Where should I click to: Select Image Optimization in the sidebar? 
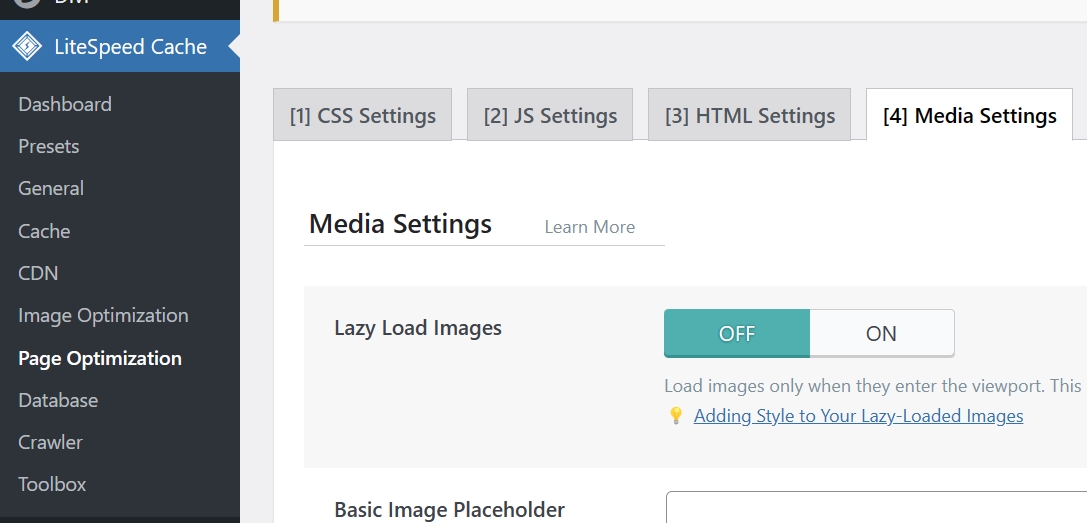click(103, 315)
